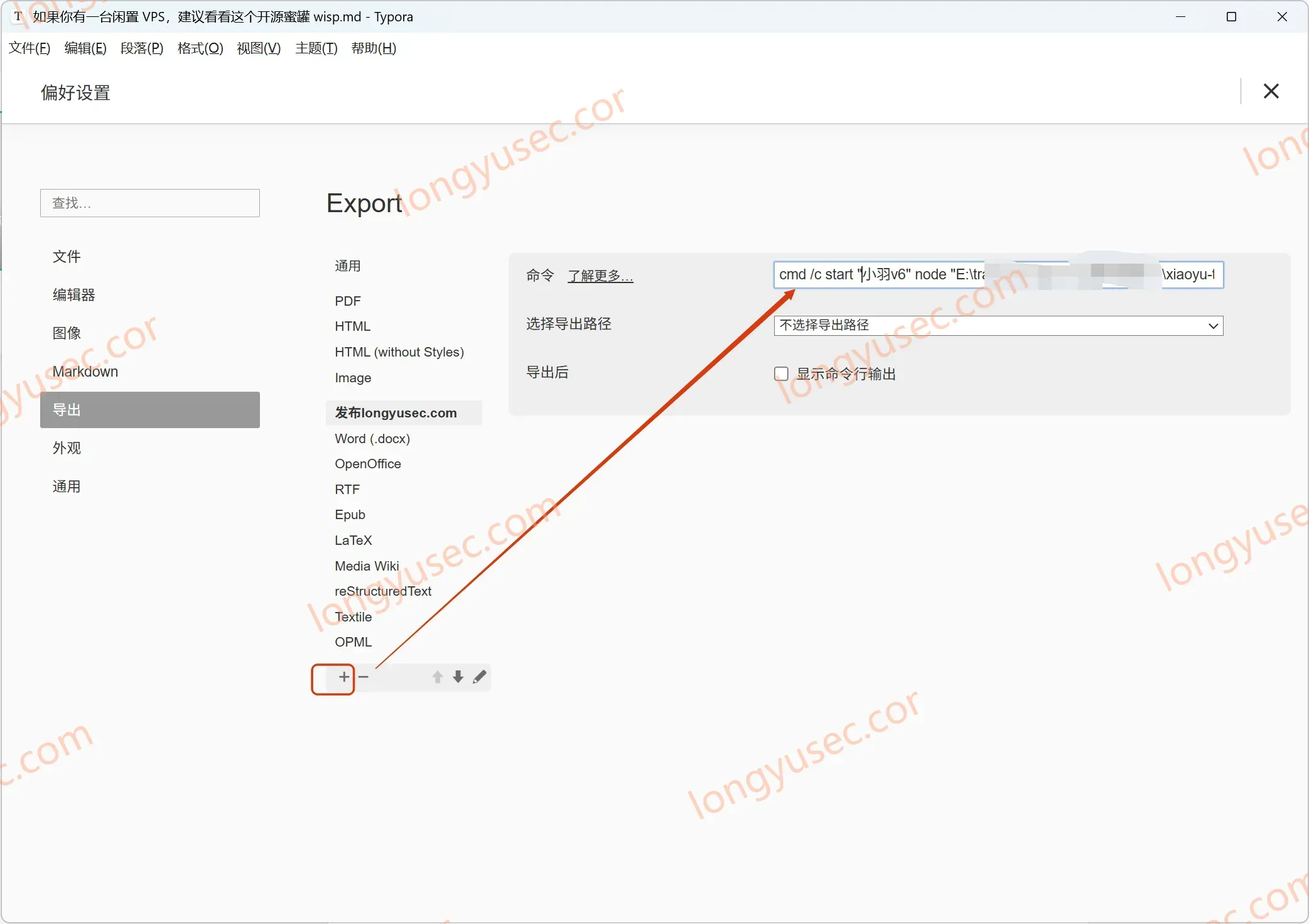Open the 视图(V) menu
This screenshot has height=924, width=1309.
click(259, 48)
